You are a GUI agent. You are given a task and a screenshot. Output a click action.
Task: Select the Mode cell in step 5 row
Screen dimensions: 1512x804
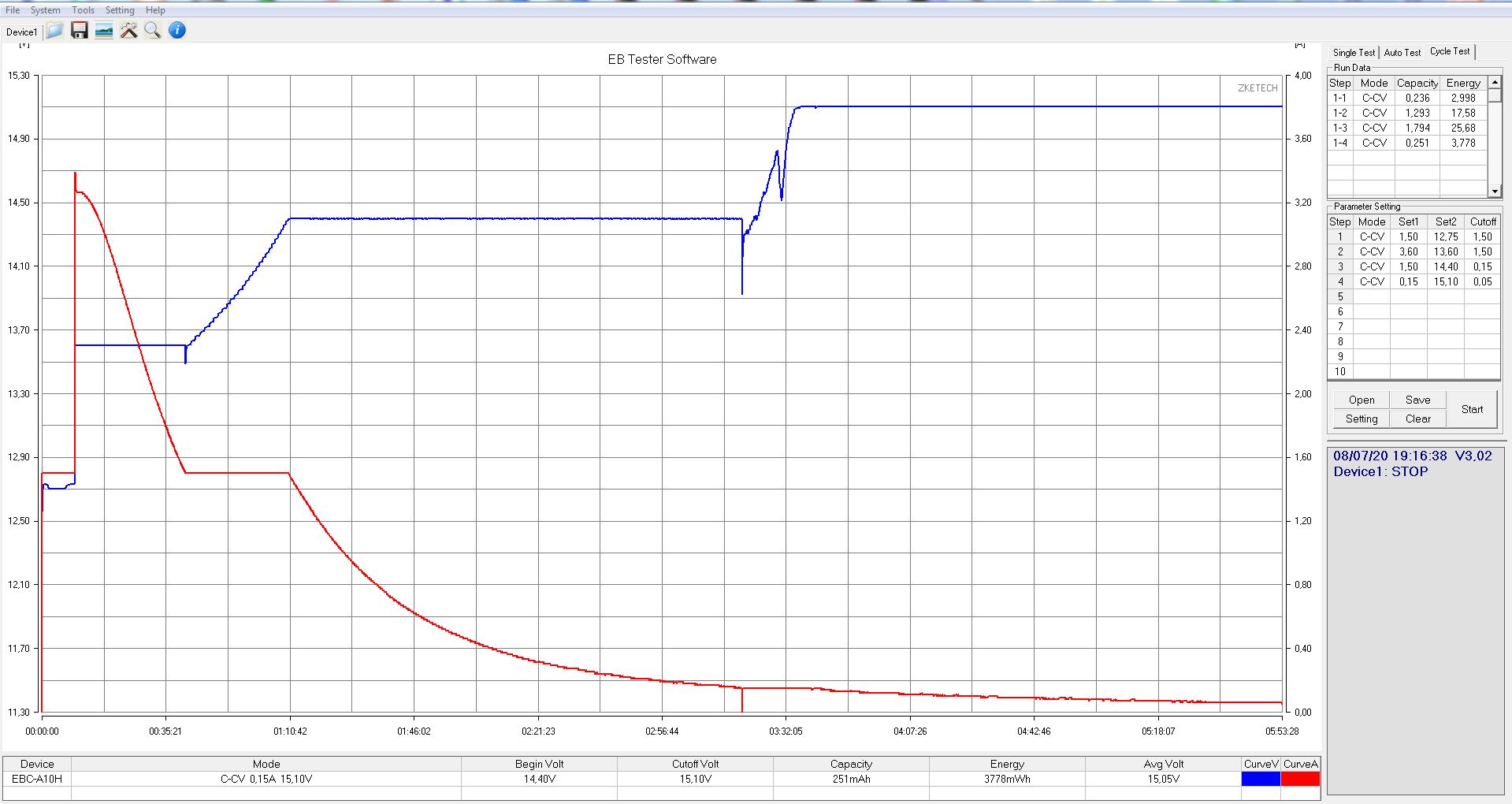[x=1371, y=296]
